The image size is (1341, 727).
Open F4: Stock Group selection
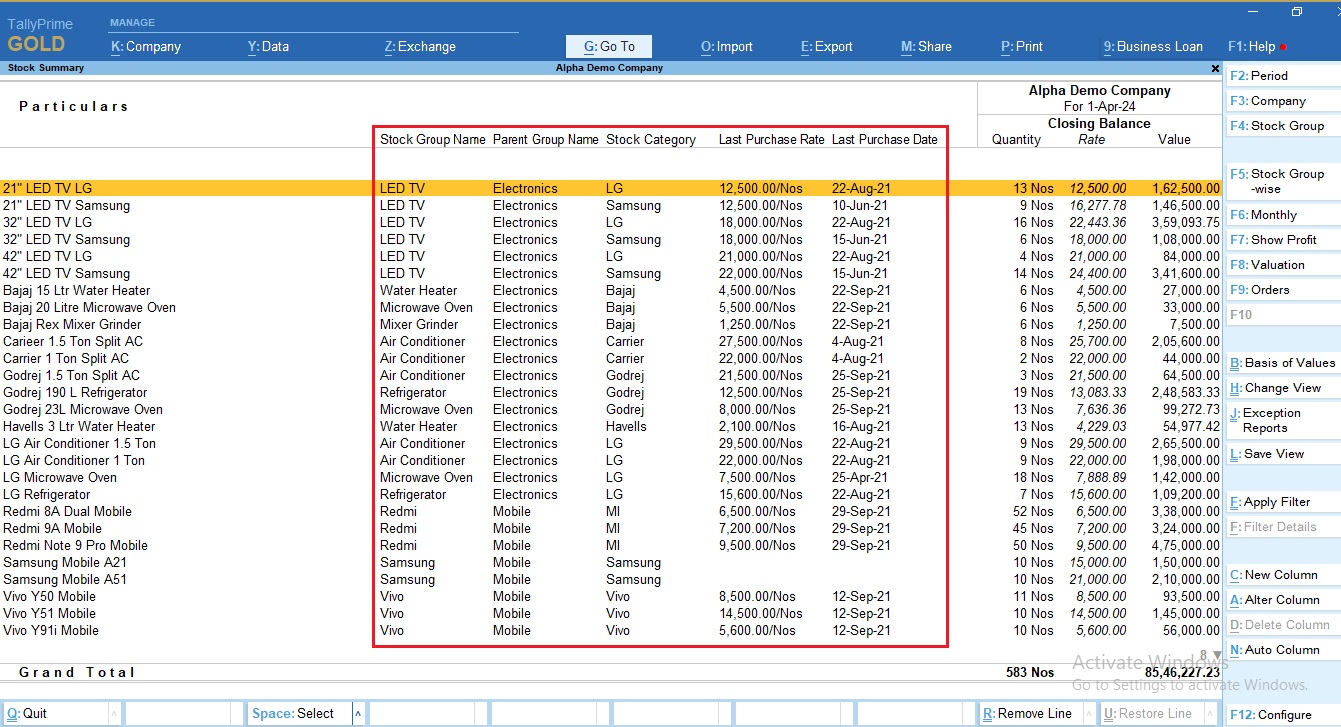pos(1282,125)
